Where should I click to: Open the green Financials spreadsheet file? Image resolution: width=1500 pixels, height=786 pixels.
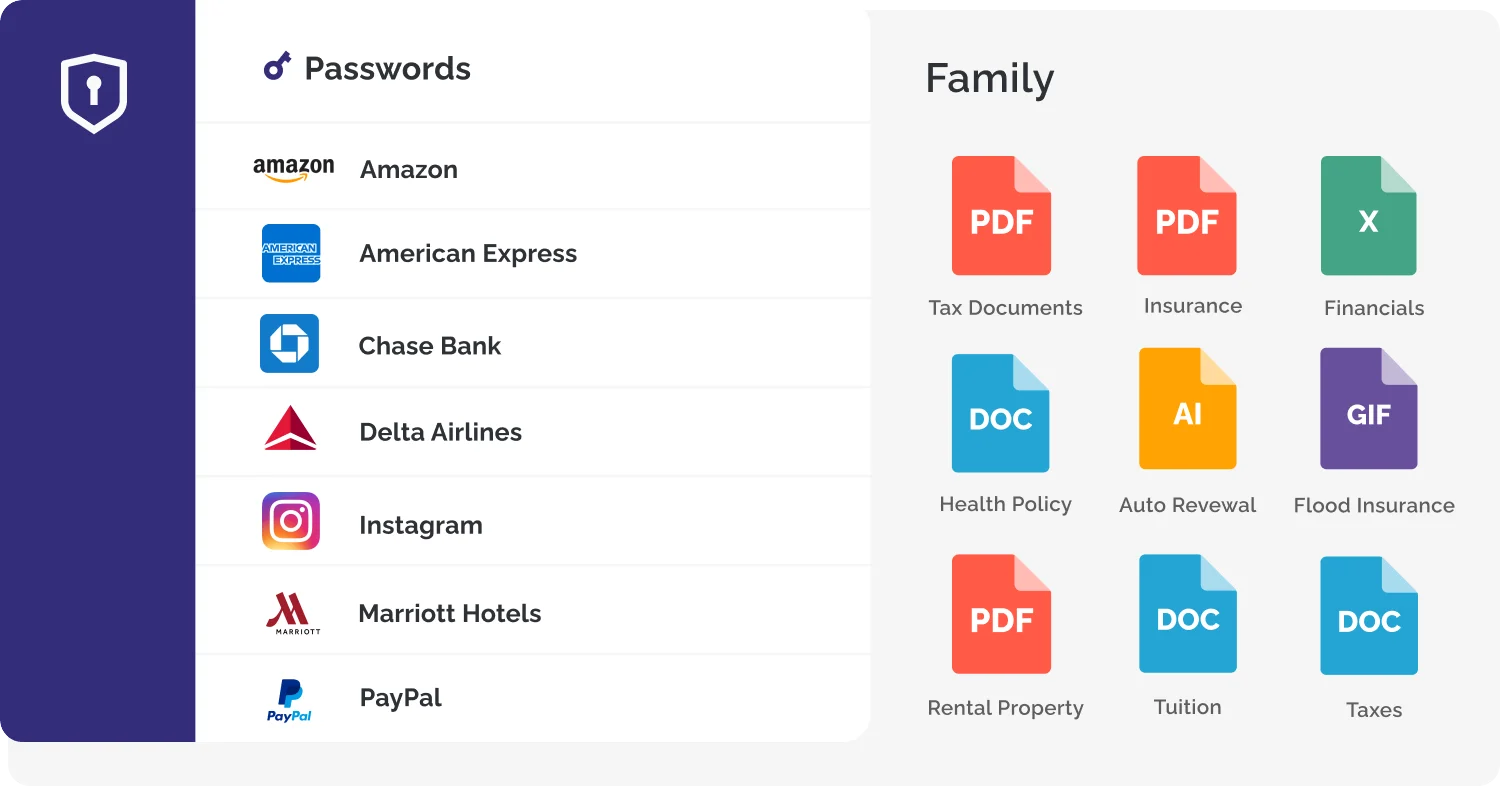point(1369,216)
